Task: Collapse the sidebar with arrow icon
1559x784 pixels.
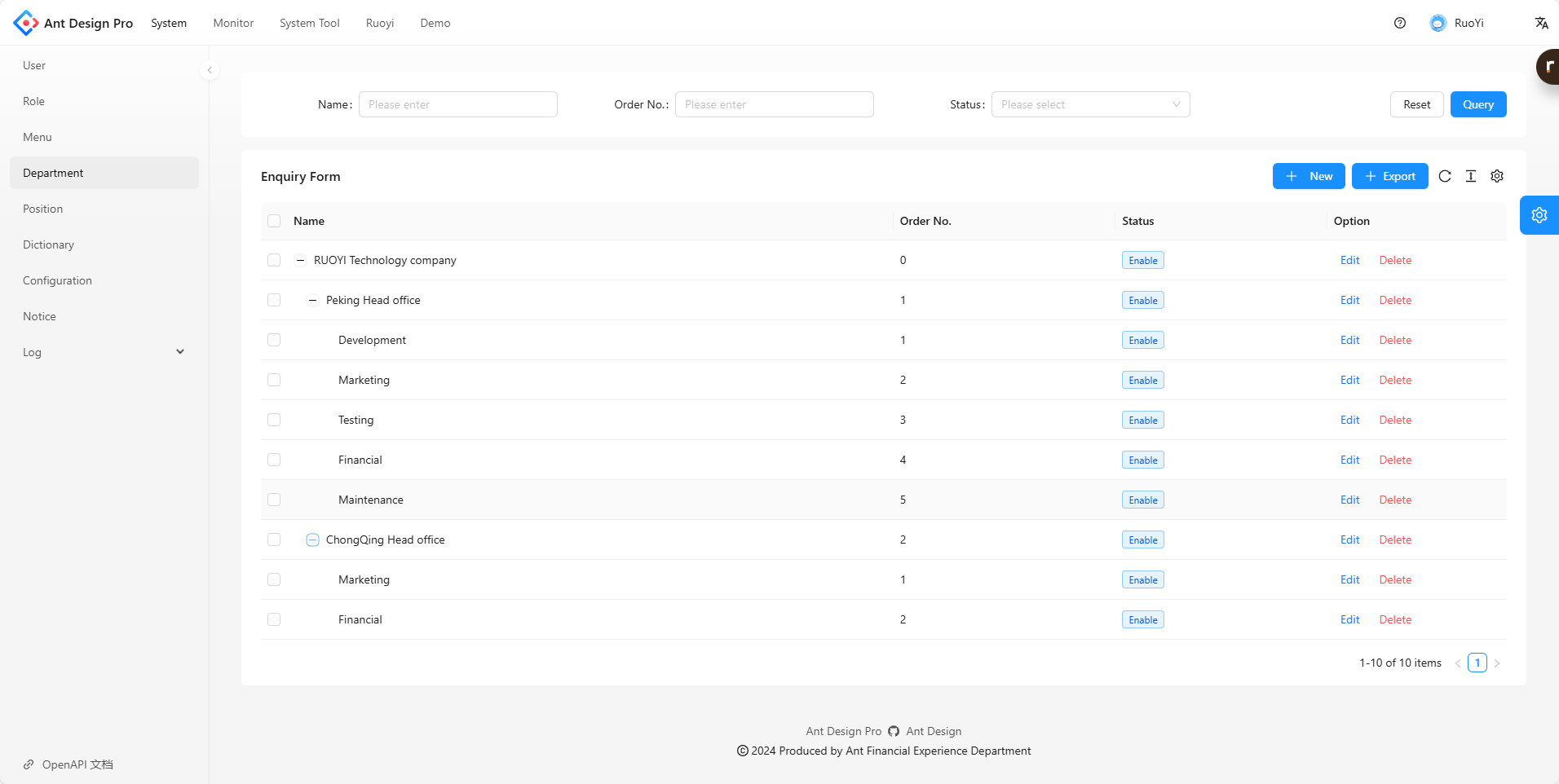Action: 210,70
